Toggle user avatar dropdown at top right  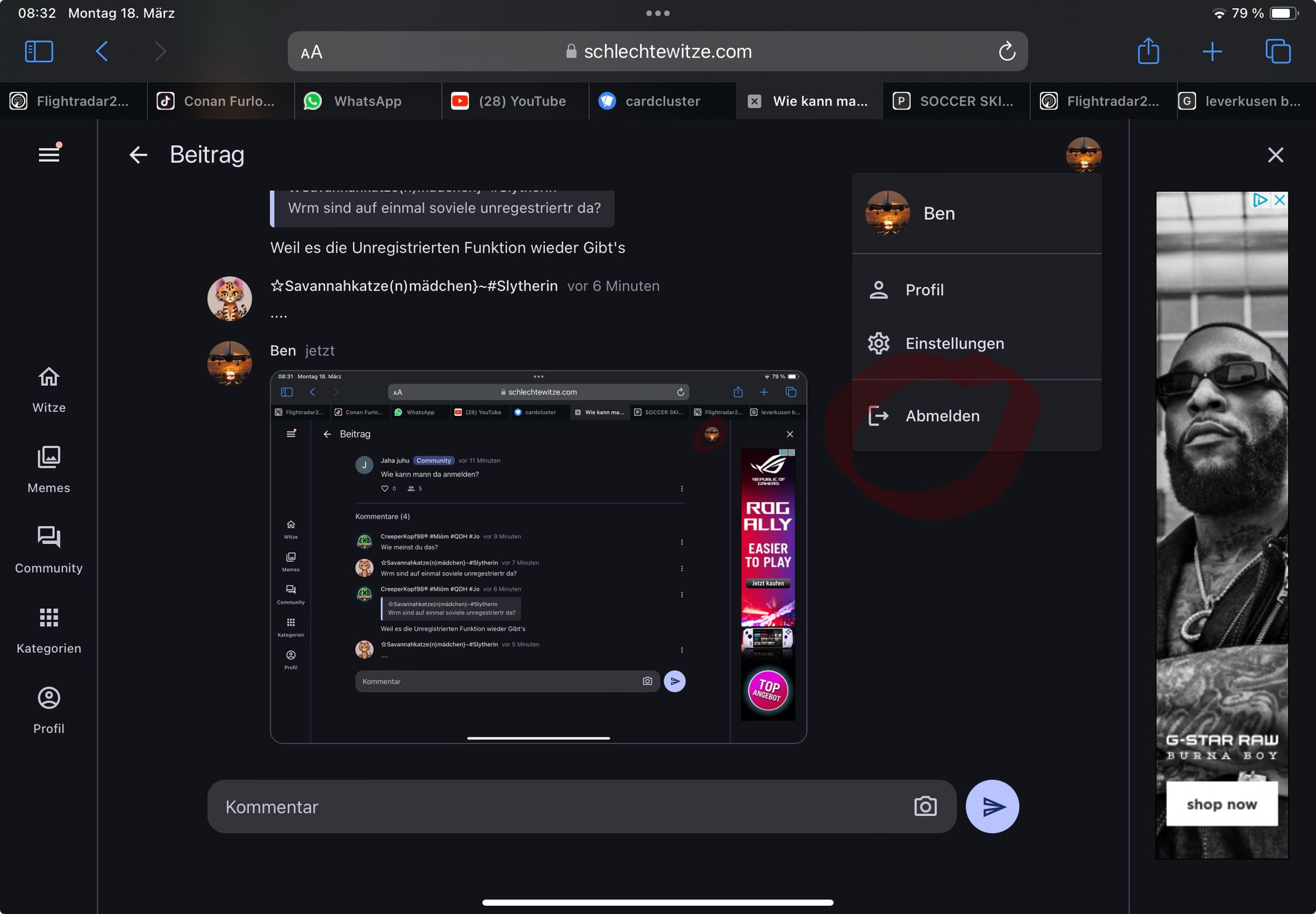(x=1083, y=154)
